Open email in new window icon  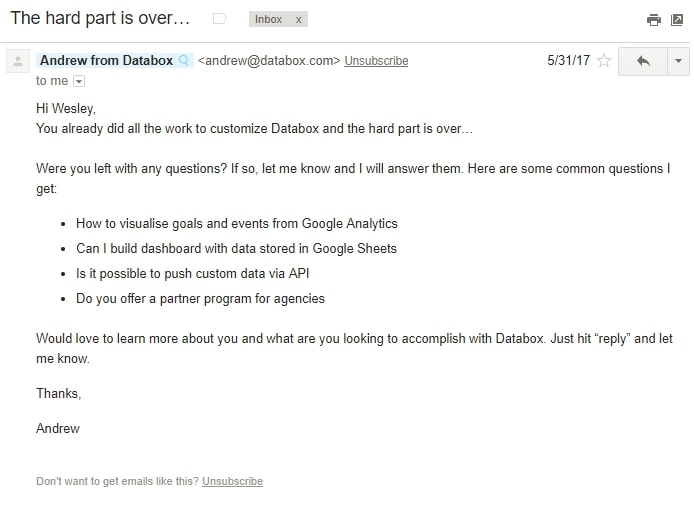[x=677, y=20]
